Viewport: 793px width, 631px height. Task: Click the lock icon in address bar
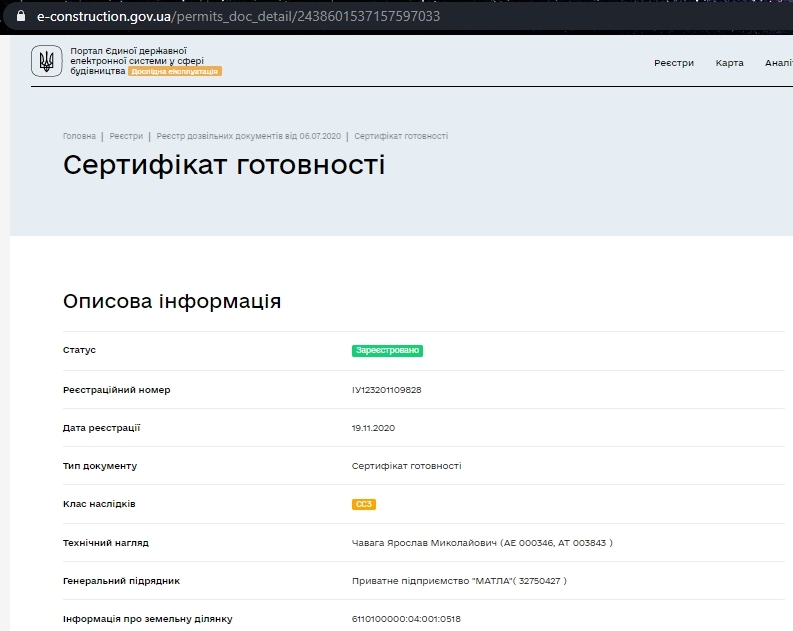[21, 16]
